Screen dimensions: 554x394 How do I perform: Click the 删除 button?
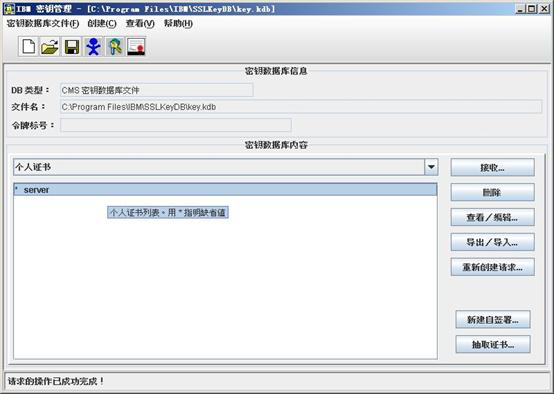pos(493,192)
